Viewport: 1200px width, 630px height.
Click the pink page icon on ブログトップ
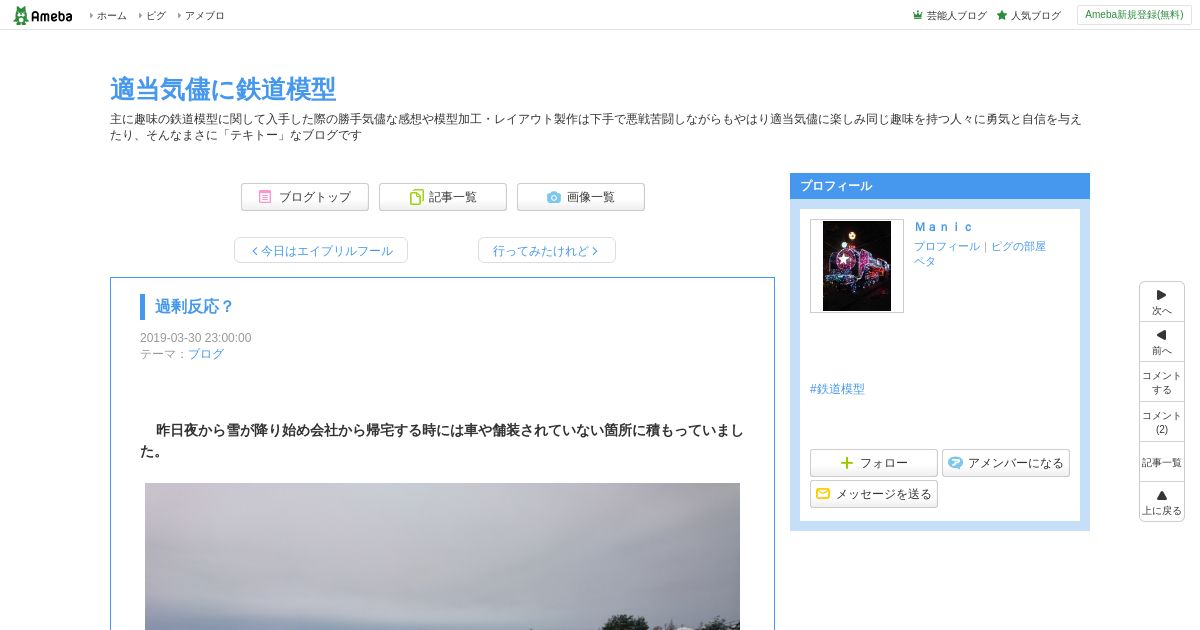265,197
